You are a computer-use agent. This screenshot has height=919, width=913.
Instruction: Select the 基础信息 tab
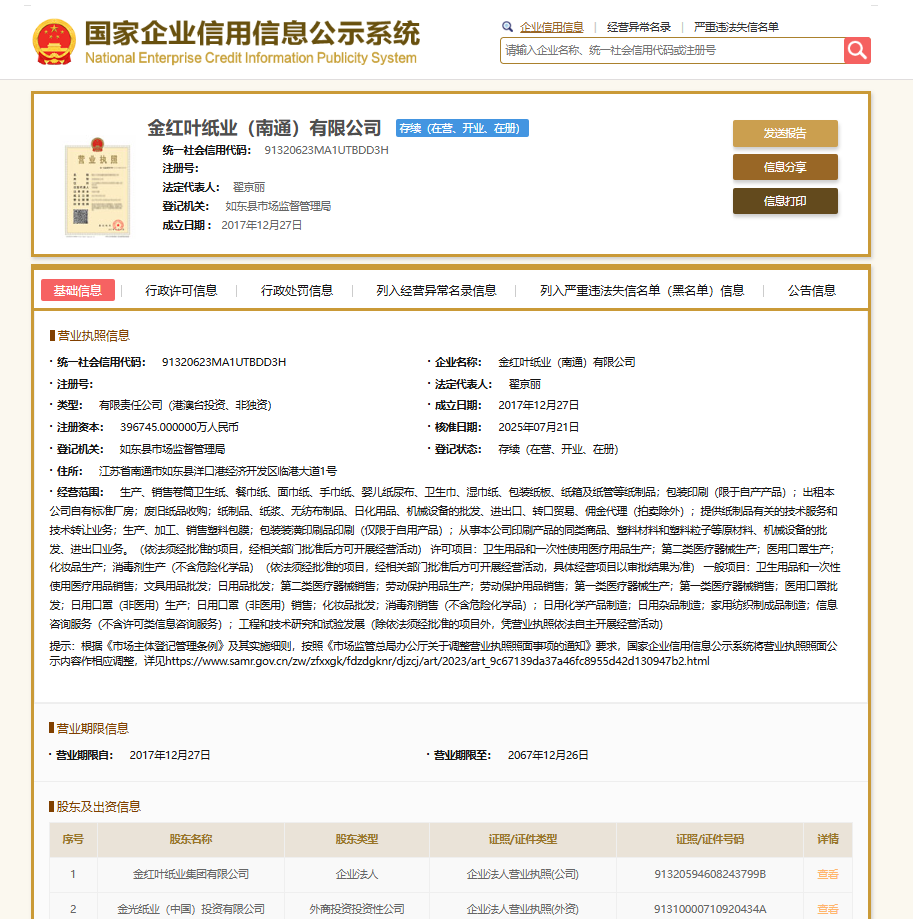[78, 290]
